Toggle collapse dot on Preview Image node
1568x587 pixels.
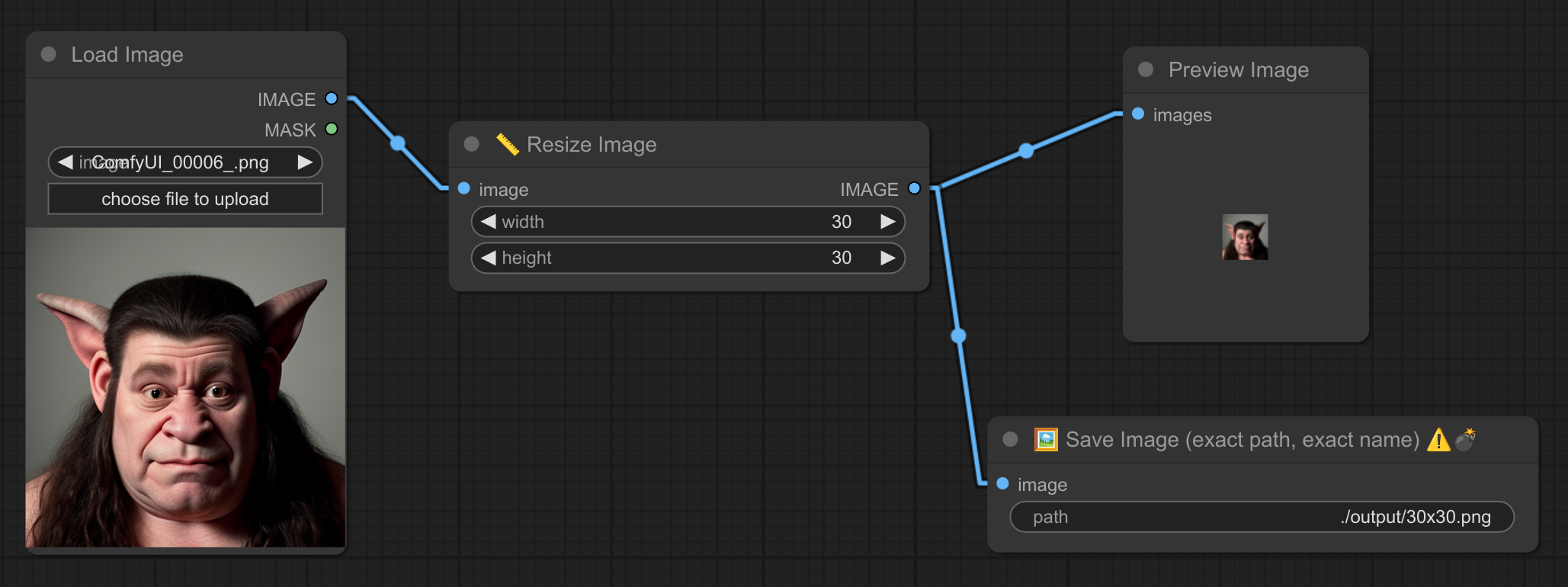point(1145,69)
